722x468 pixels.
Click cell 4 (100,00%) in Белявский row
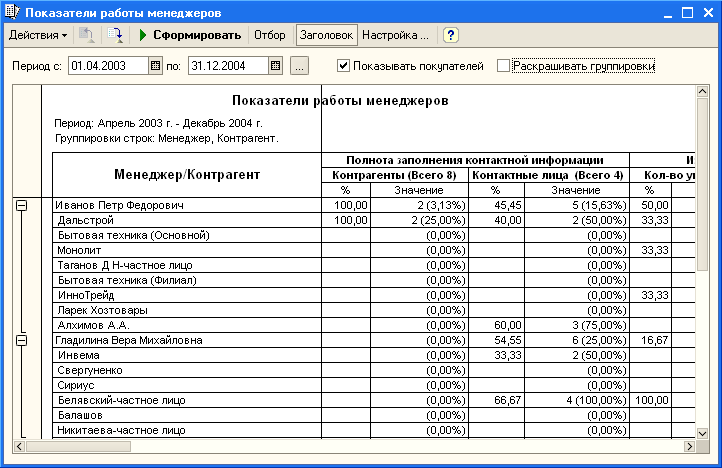(x=577, y=400)
